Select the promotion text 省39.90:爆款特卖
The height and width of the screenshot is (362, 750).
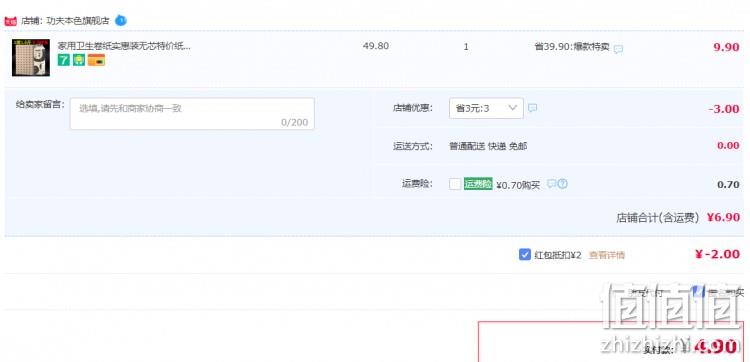point(572,47)
